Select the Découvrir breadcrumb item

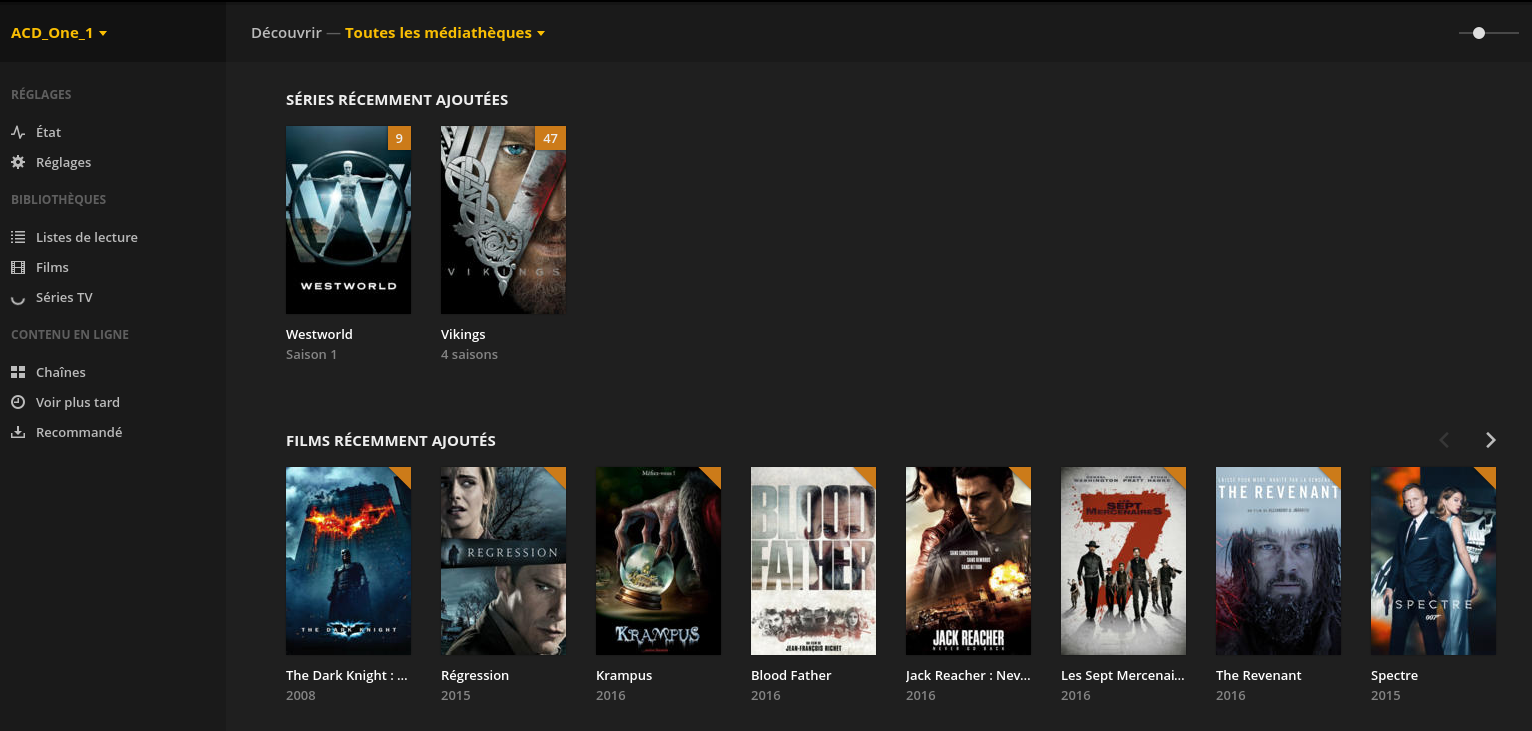(286, 33)
